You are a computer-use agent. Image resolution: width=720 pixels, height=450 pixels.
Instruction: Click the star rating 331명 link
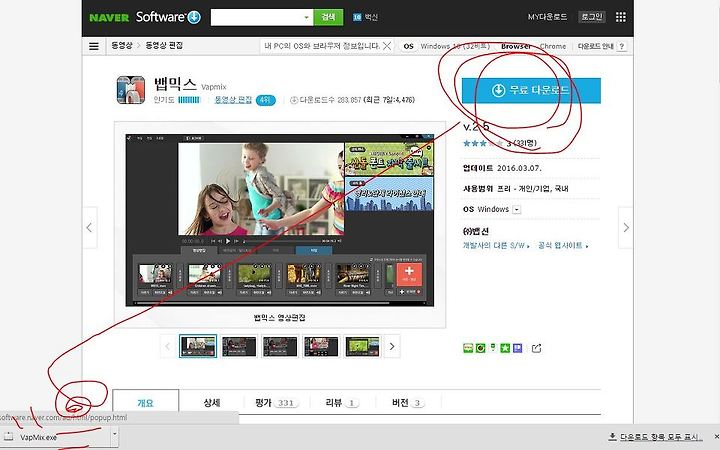(524, 143)
